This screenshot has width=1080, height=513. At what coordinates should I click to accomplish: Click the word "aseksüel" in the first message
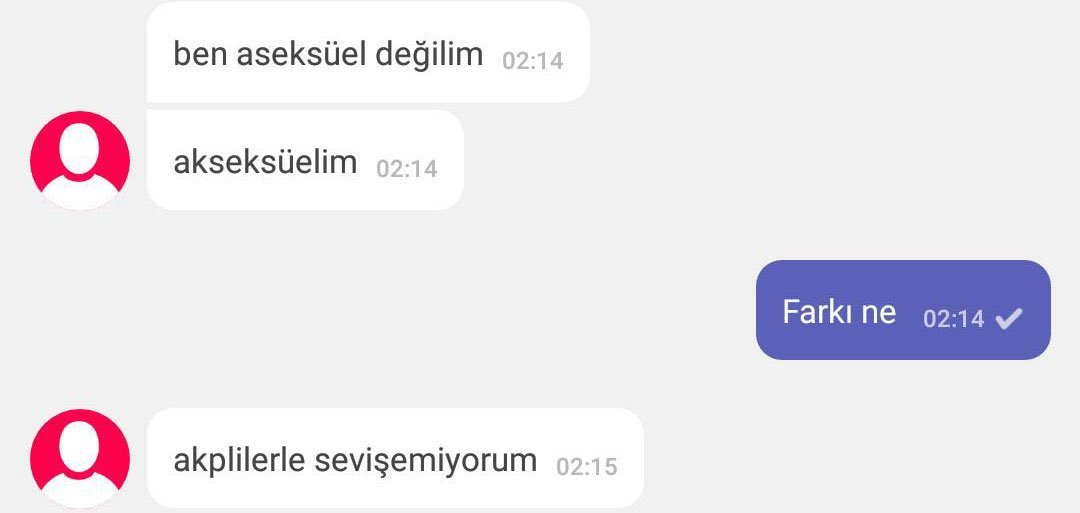301,54
